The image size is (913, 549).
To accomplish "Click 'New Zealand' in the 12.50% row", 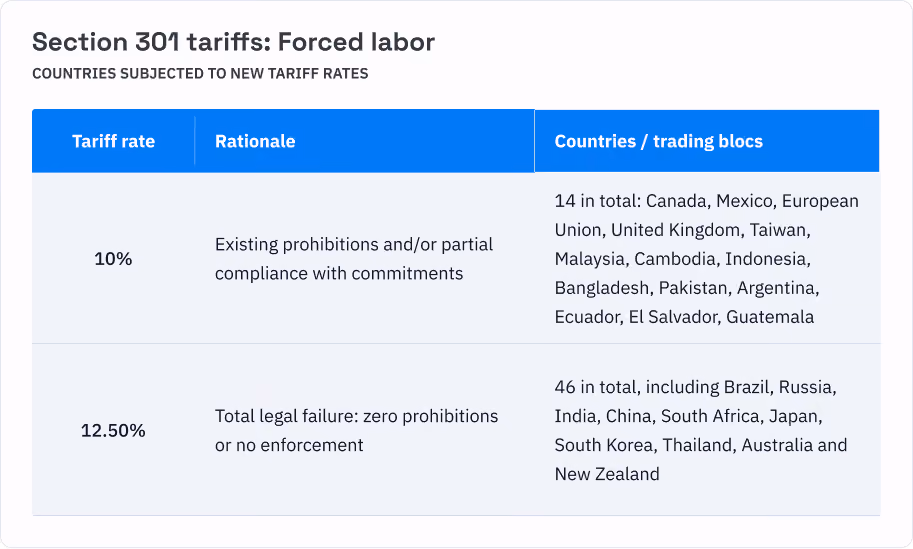I will (607, 474).
